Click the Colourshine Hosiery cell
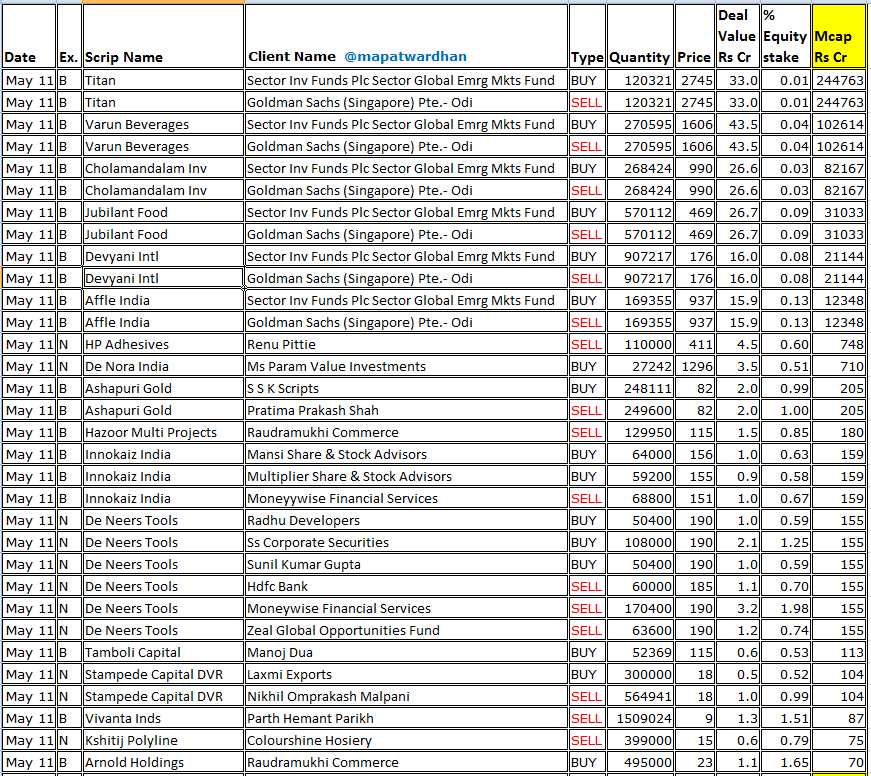The width and height of the screenshot is (871, 776). click(x=406, y=740)
